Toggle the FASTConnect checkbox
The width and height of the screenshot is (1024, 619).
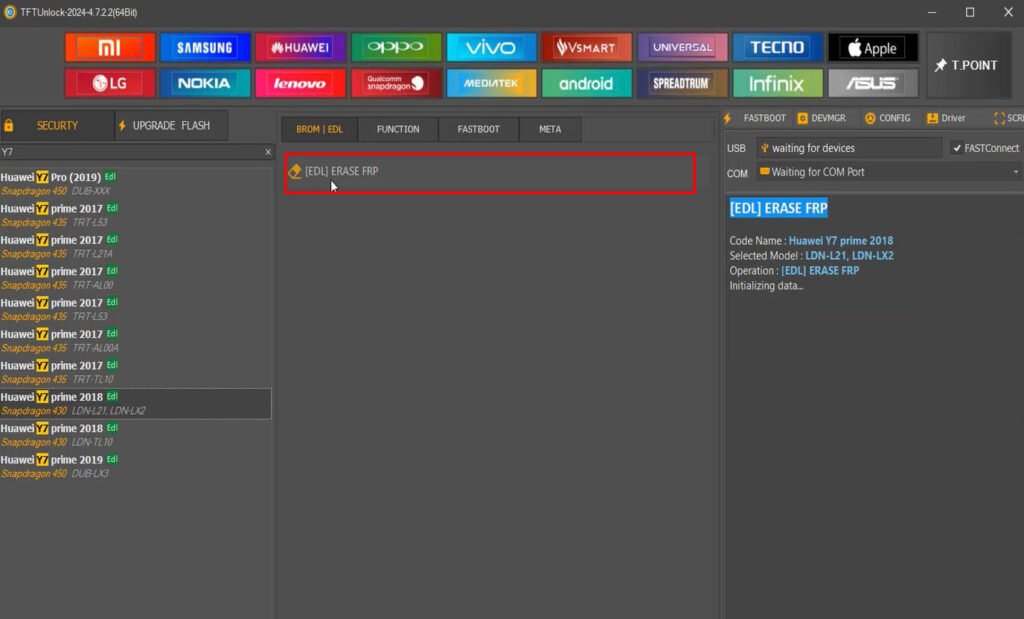point(957,148)
